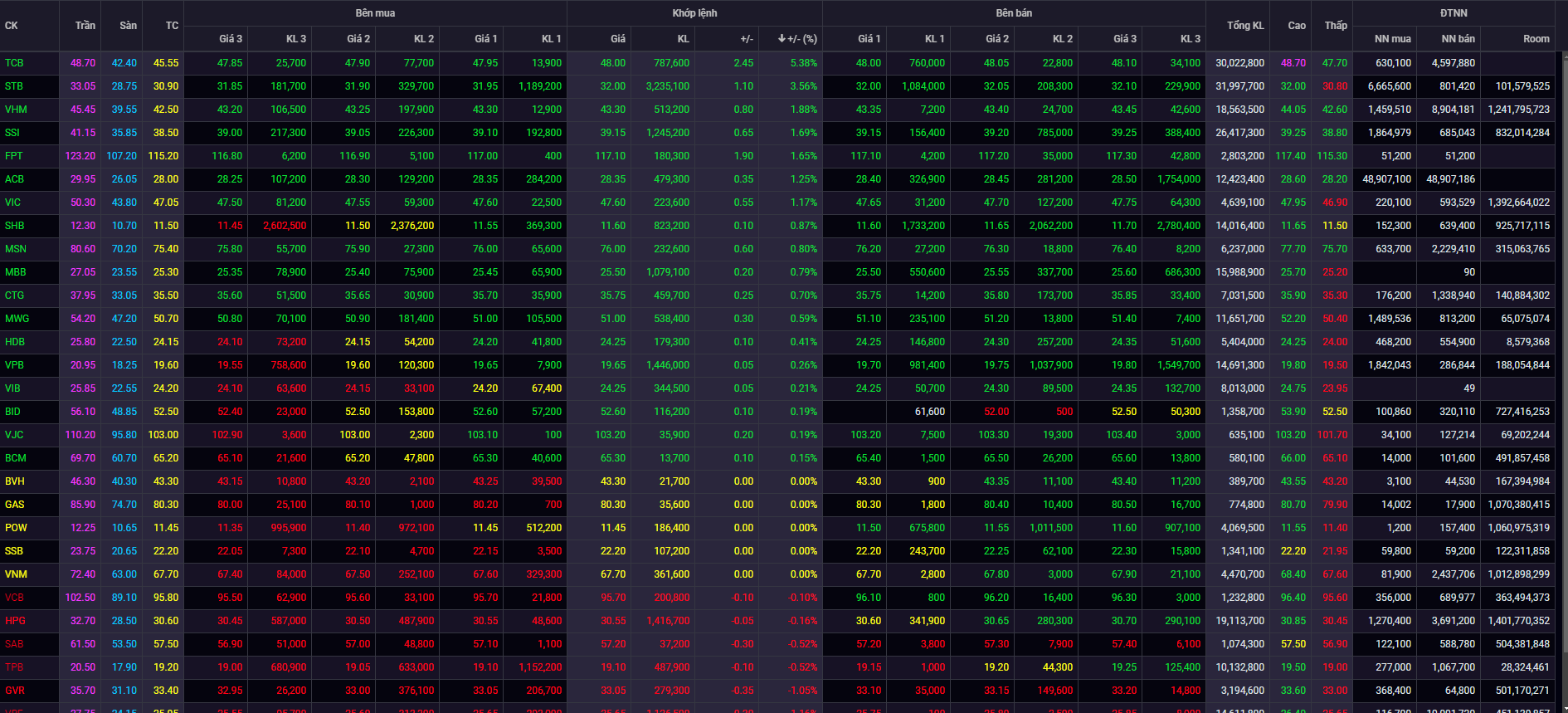
Task: Open the SSB ticker symbol
Action: pos(14,551)
